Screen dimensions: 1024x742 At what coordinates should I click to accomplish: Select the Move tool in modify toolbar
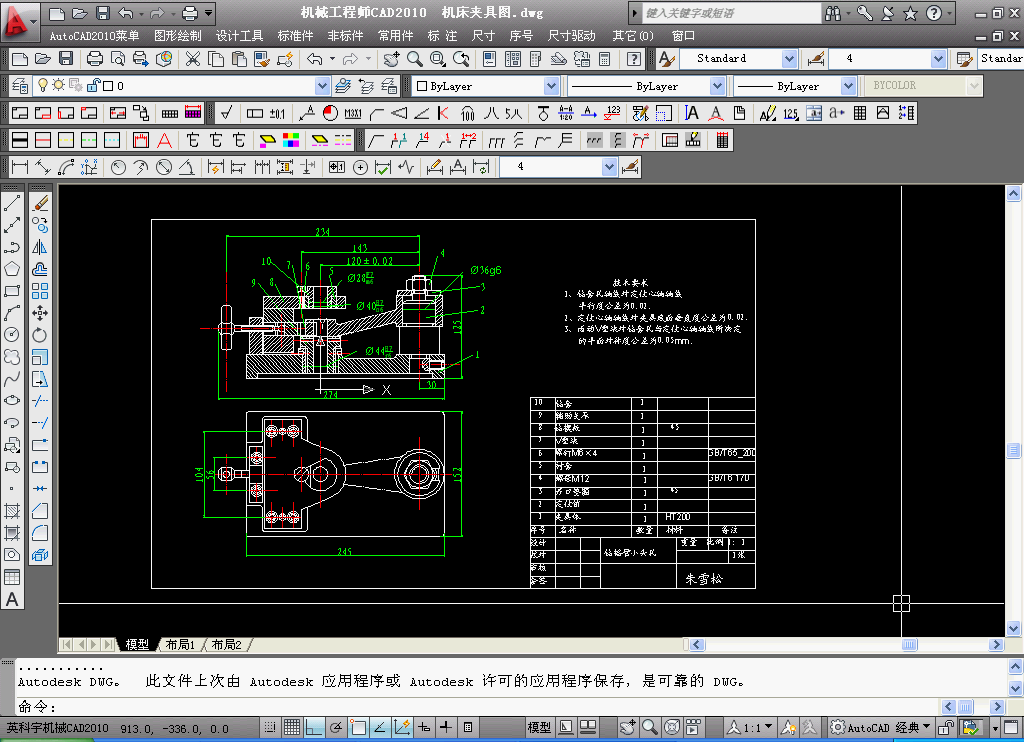[40, 313]
